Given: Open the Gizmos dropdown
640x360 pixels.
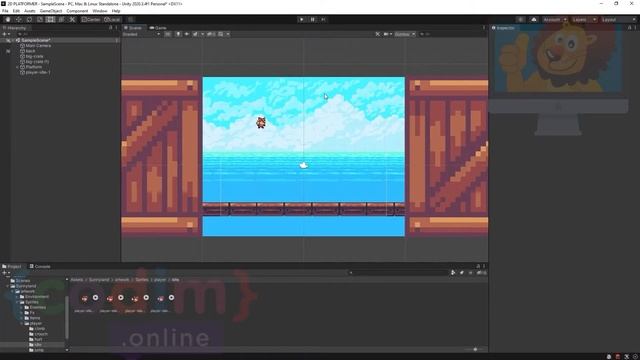Looking at the screenshot, I should click(404, 34).
